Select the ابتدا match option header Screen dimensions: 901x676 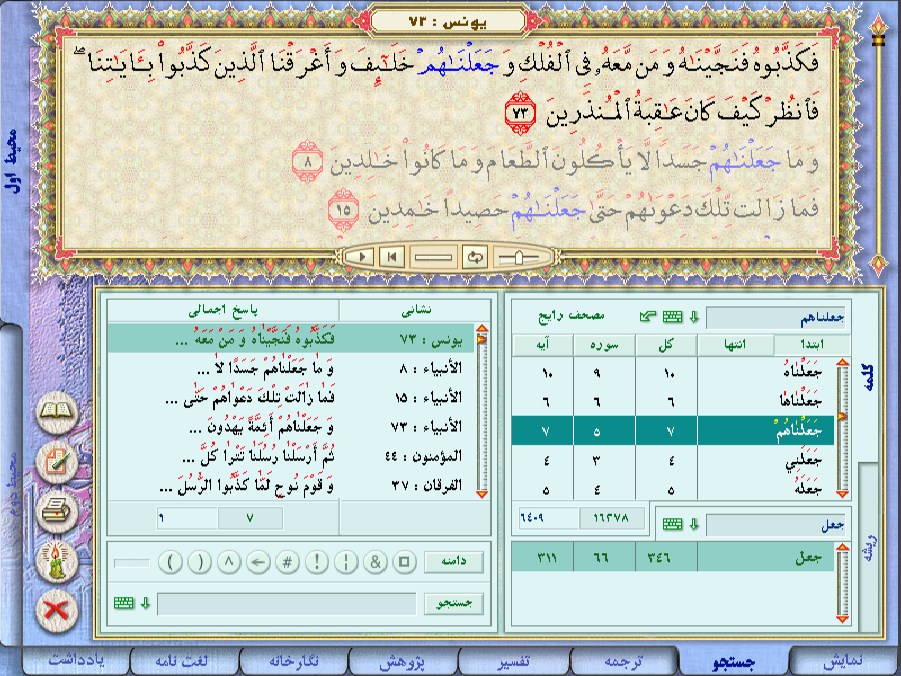tap(812, 345)
